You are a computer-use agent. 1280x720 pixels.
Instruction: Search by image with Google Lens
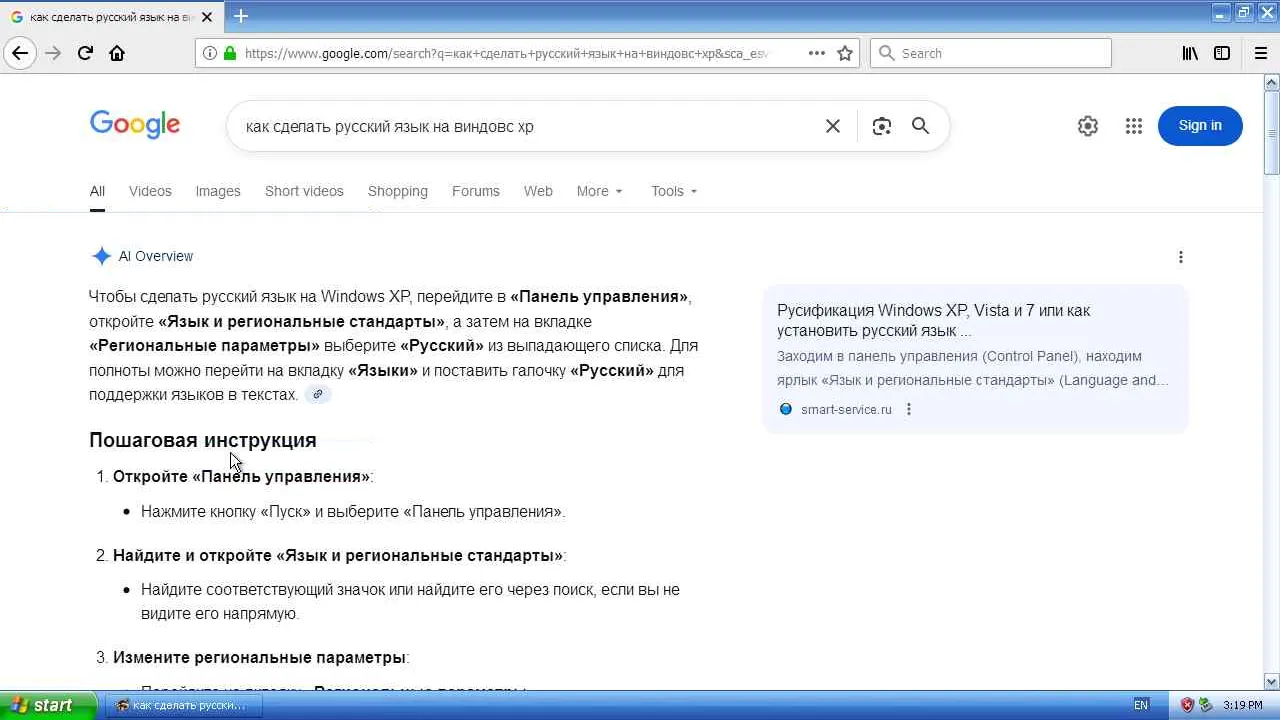881,126
